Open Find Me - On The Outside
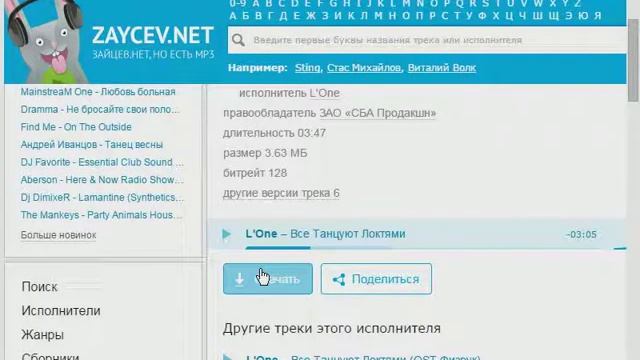Image resolution: width=640 pixels, height=360 pixels. 76,127
